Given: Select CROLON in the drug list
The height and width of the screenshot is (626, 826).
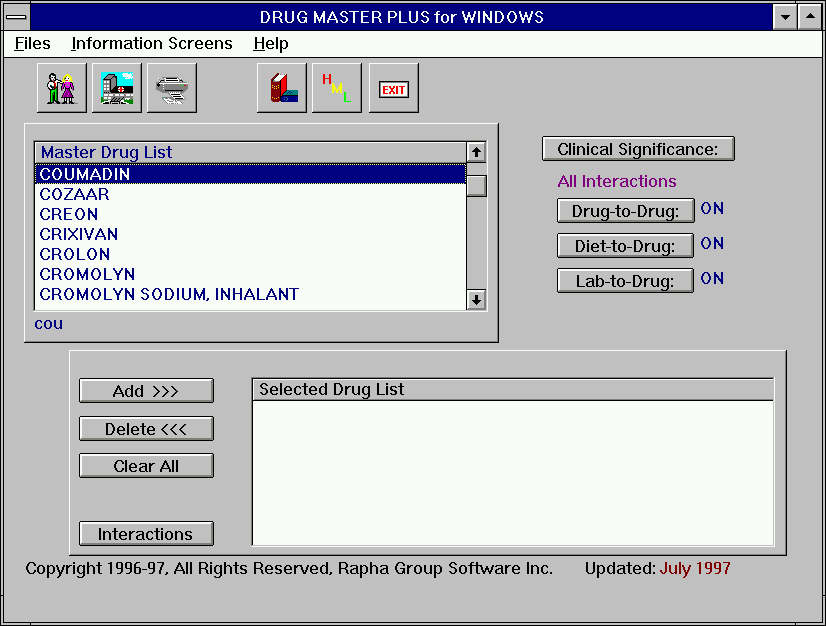Looking at the screenshot, I should 250,254.
